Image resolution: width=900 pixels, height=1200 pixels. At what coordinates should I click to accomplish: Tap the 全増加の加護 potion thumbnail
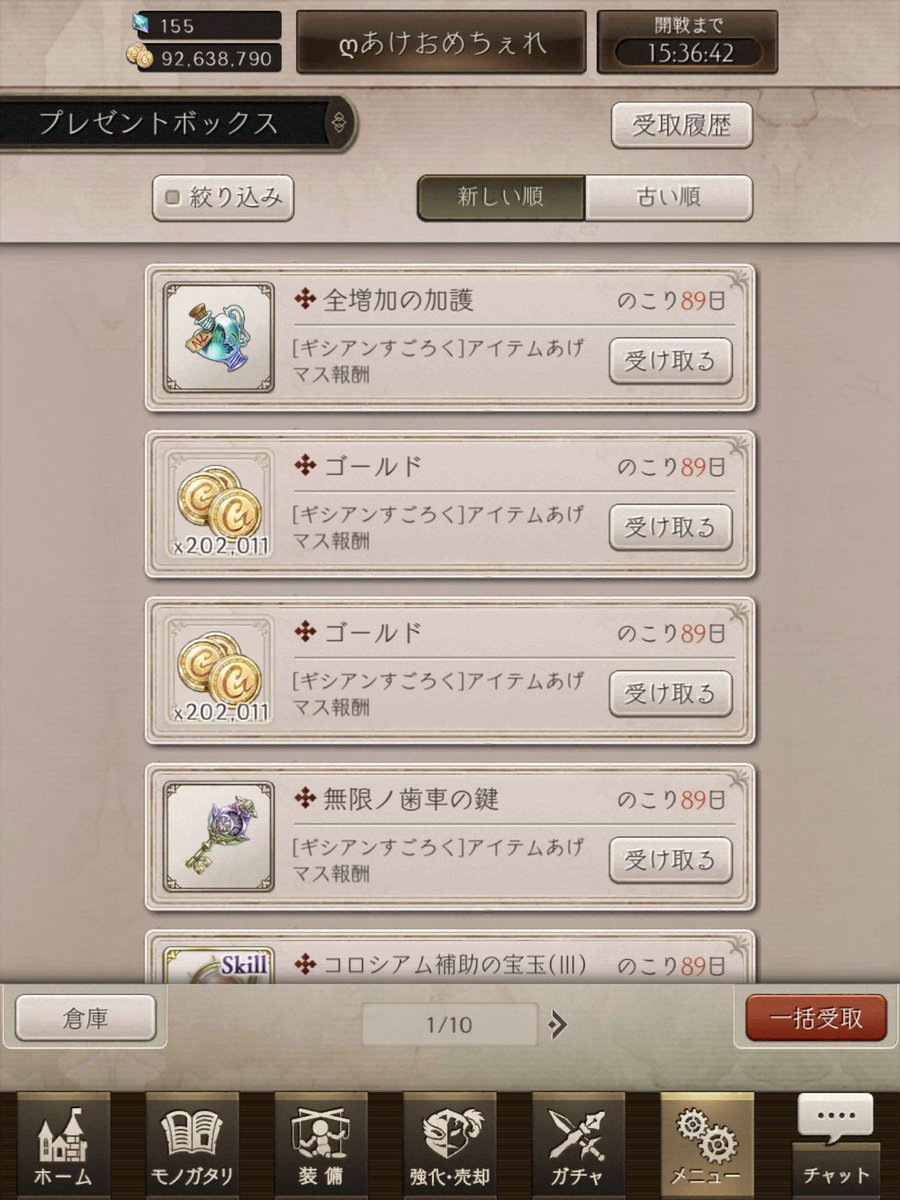point(219,338)
